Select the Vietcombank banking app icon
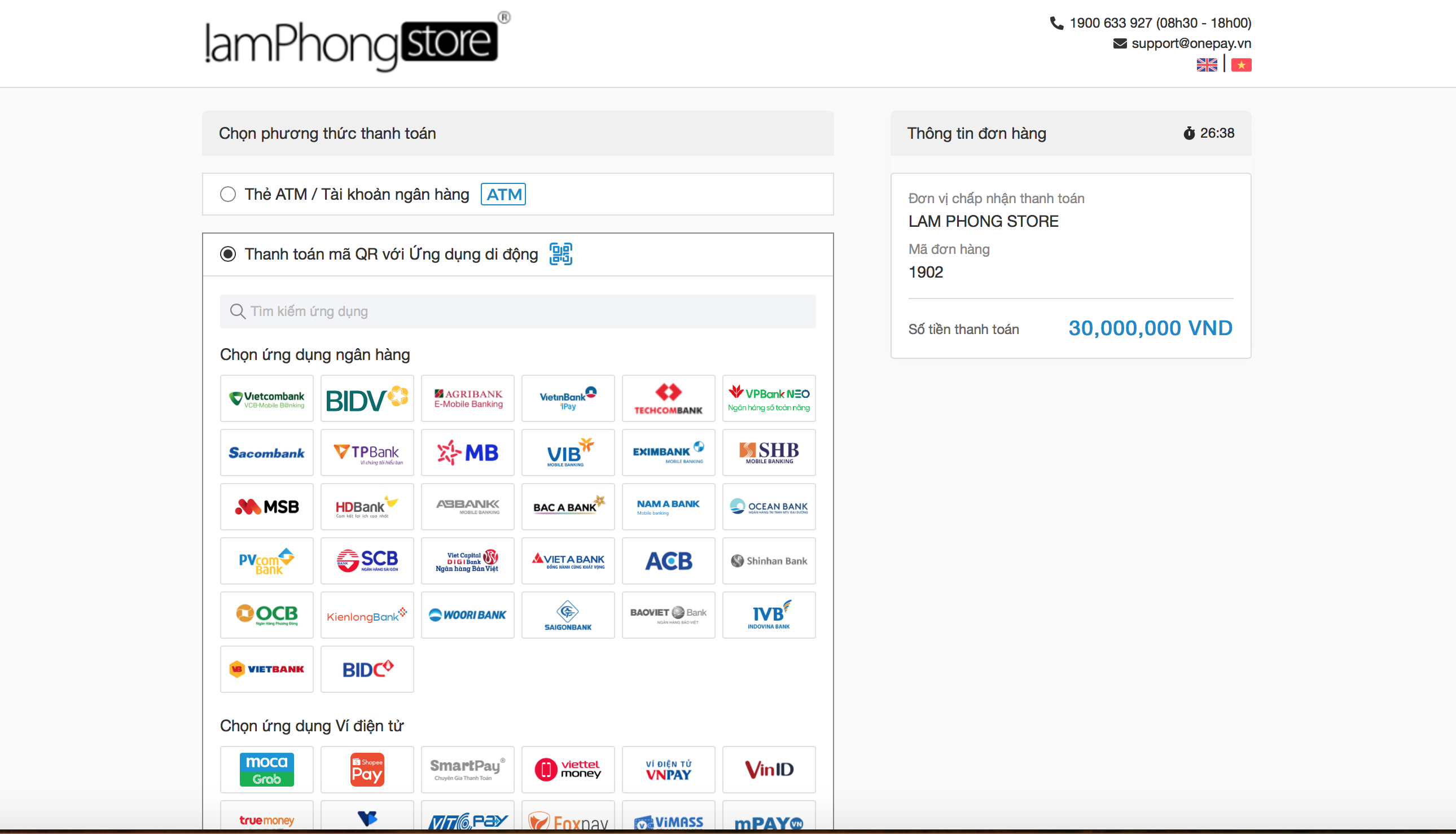 pyautogui.click(x=266, y=399)
